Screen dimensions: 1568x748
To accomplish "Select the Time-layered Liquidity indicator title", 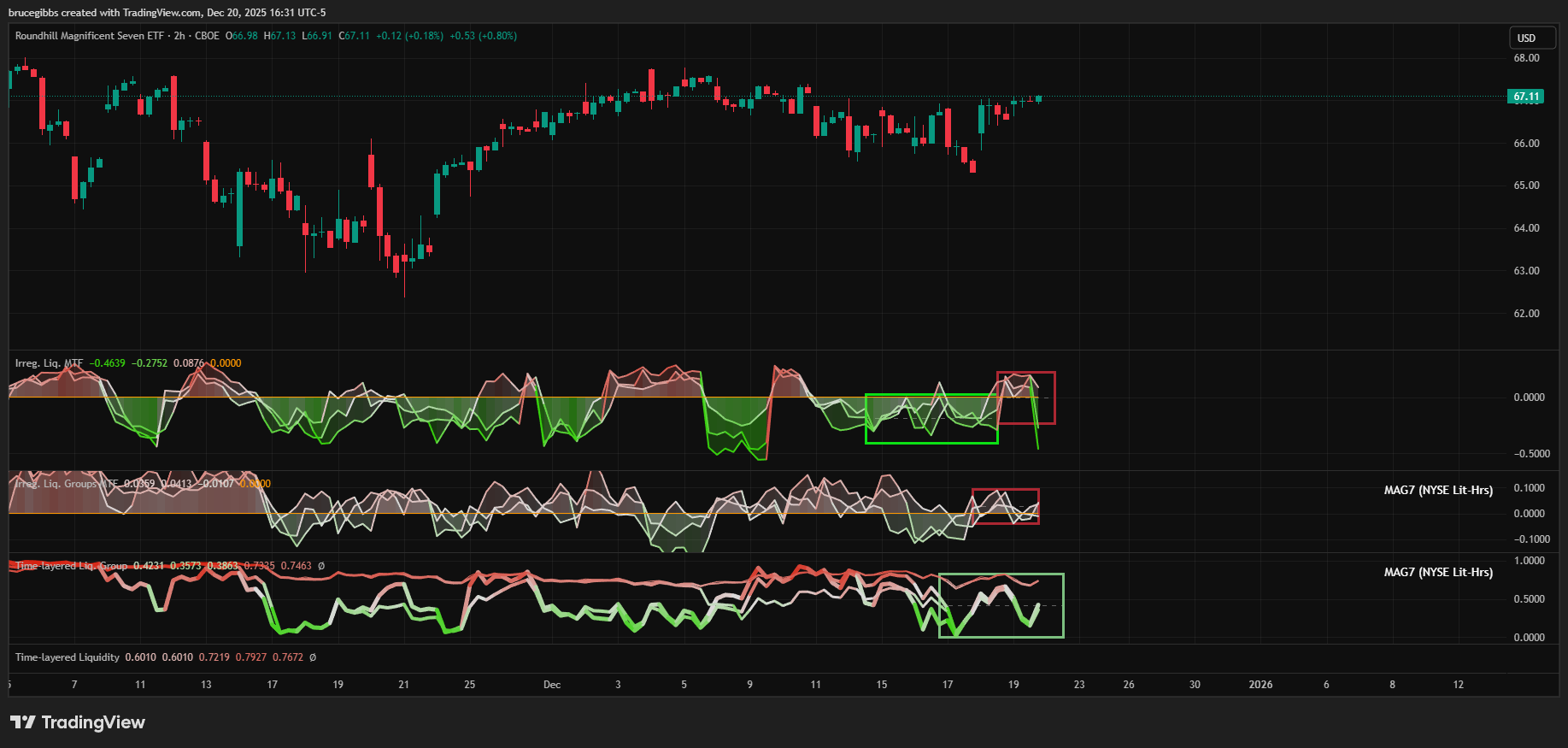I will click(67, 657).
